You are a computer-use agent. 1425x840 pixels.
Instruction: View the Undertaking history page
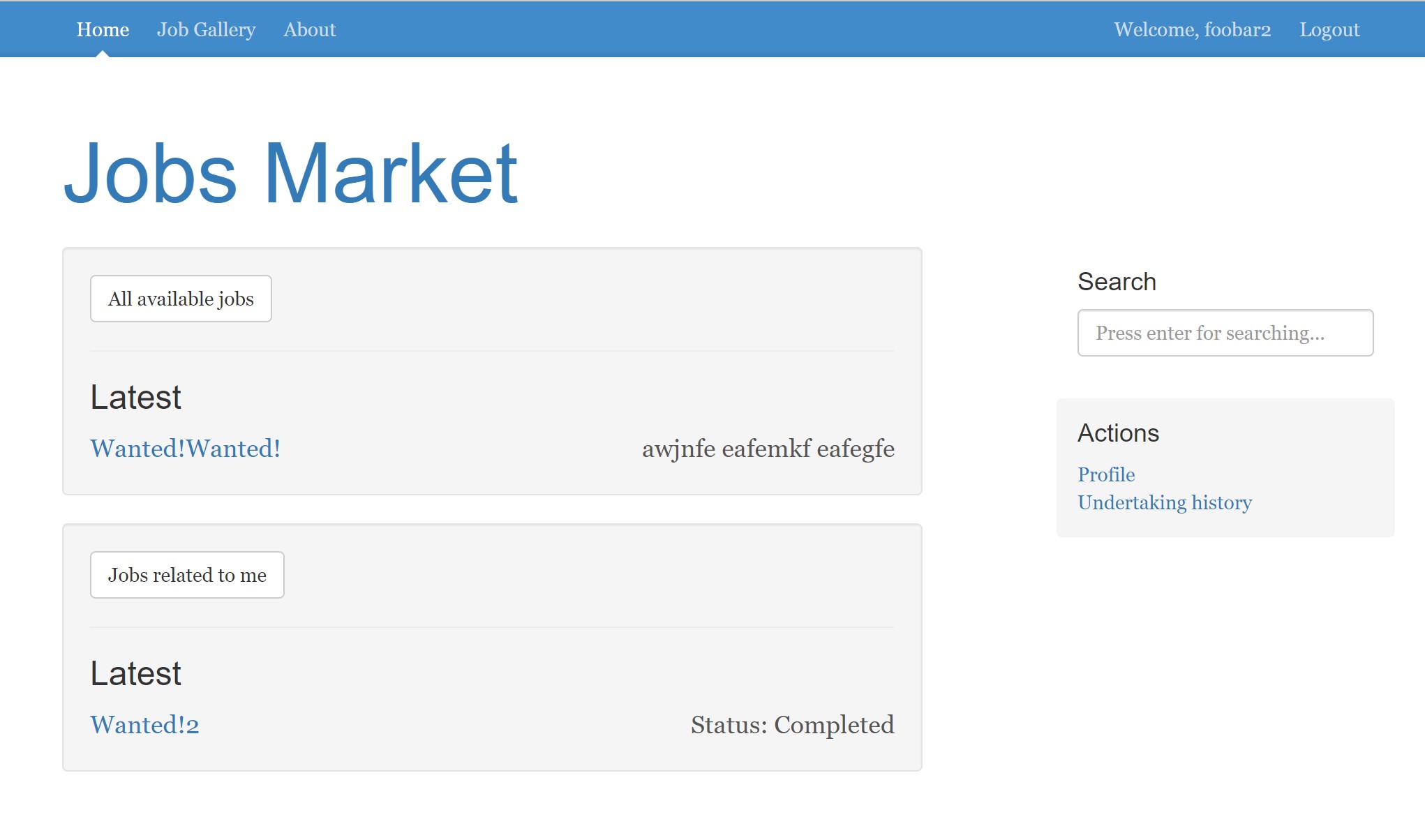click(1164, 502)
